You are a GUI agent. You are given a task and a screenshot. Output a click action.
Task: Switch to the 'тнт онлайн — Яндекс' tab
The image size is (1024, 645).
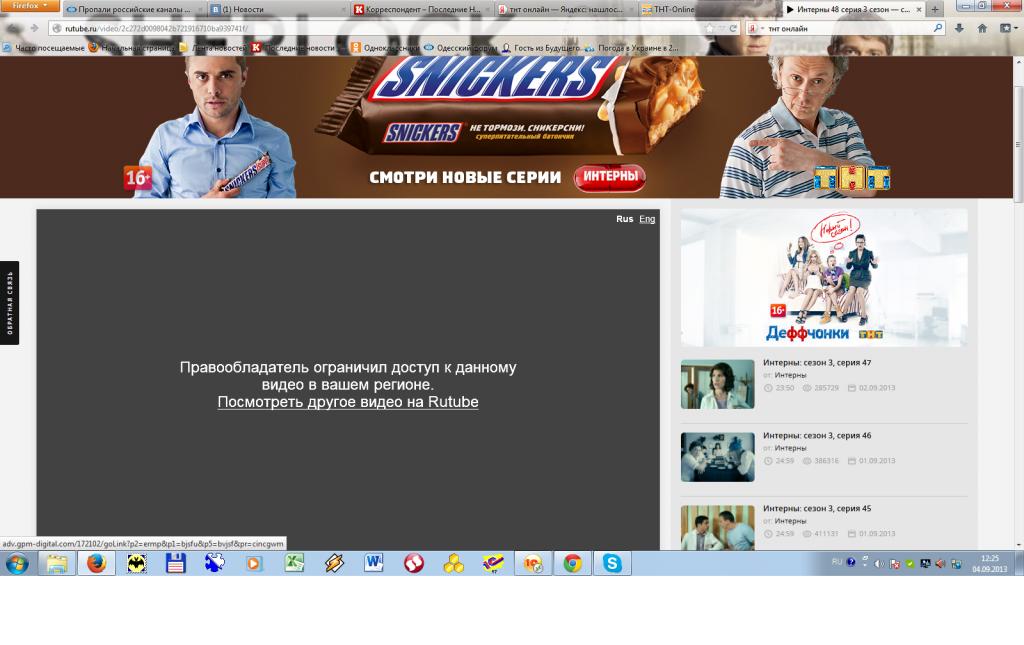point(566,9)
